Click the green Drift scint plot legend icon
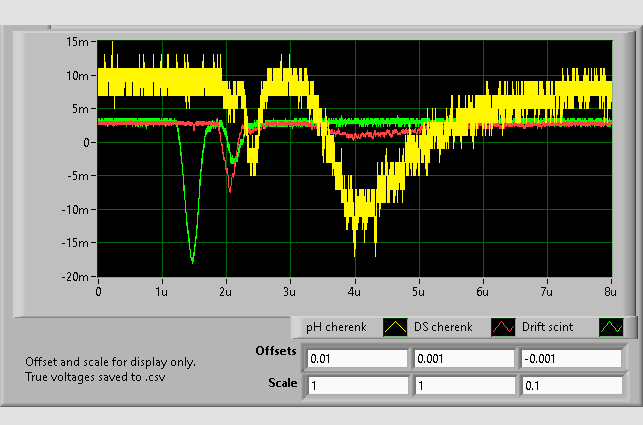The width and height of the screenshot is (643, 425). 611,327
